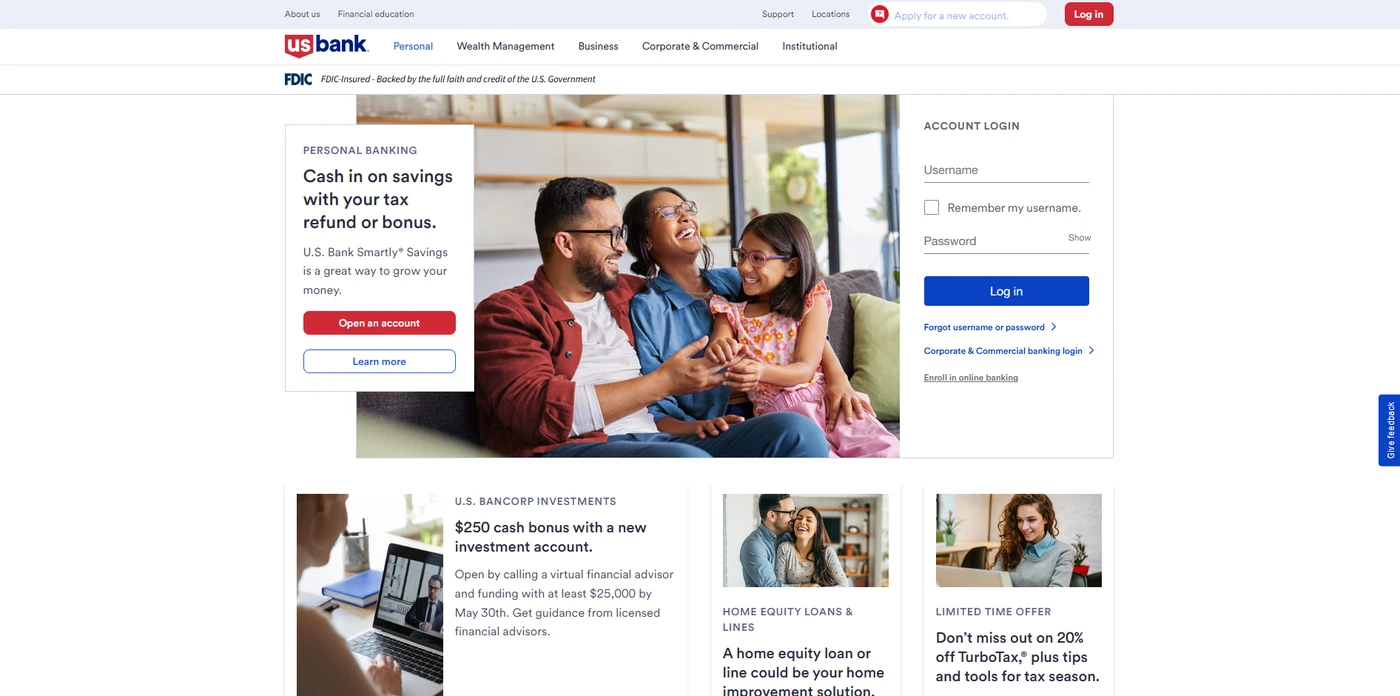Click chevron next to Forgot username or password
Viewport: 1400px width, 696px height.
click(x=1054, y=327)
